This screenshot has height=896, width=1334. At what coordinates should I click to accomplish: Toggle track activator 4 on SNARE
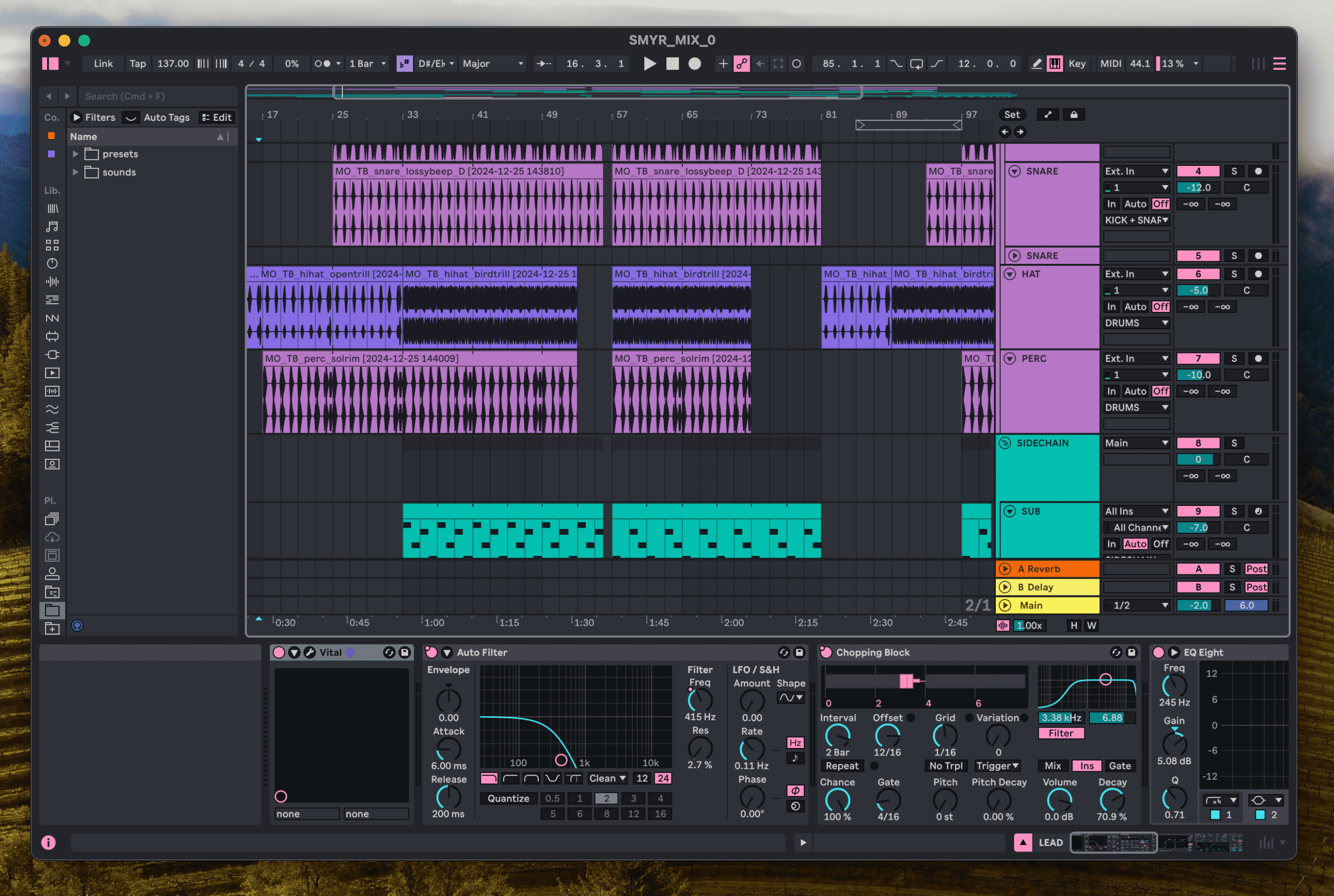(x=1198, y=171)
